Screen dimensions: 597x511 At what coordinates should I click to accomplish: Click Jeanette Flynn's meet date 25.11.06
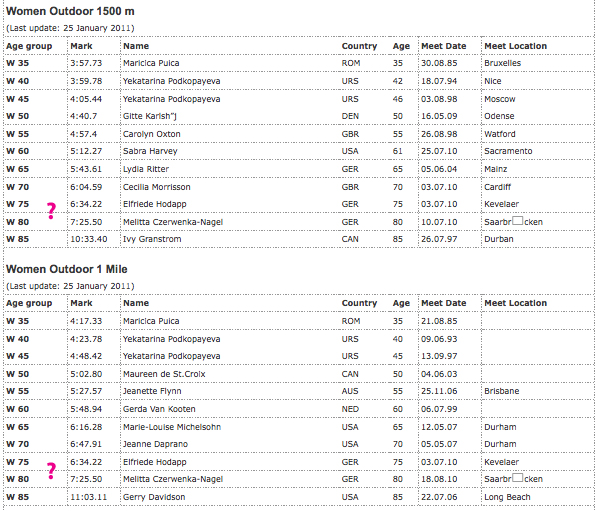439,391
